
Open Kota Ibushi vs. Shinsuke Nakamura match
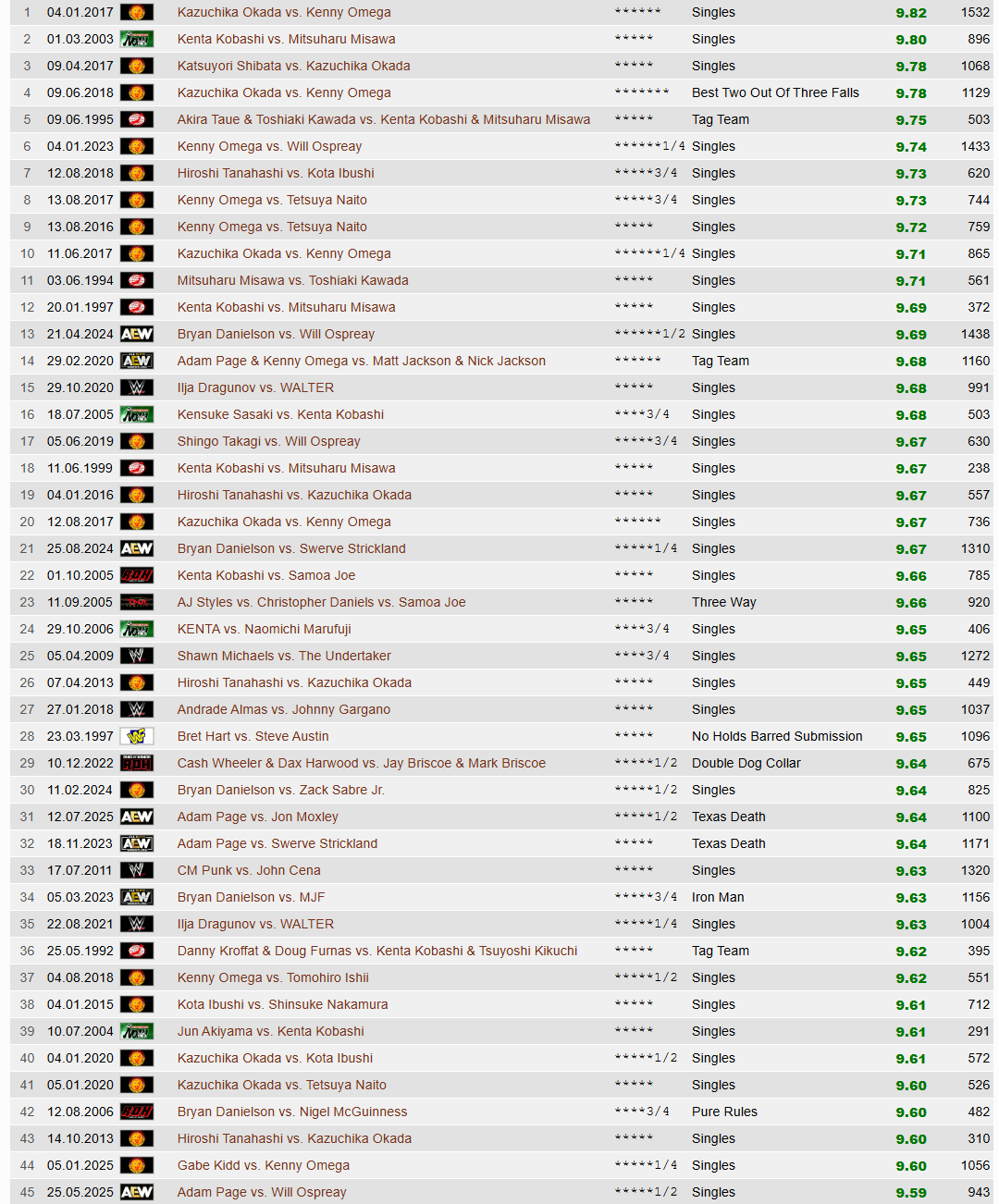tap(283, 1005)
